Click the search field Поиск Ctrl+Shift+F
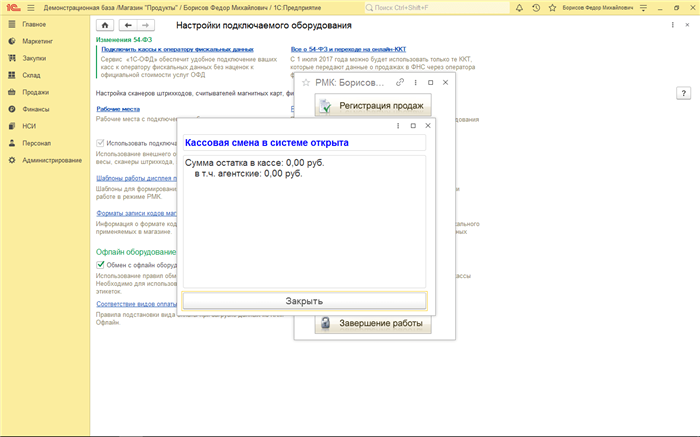 [437, 8]
